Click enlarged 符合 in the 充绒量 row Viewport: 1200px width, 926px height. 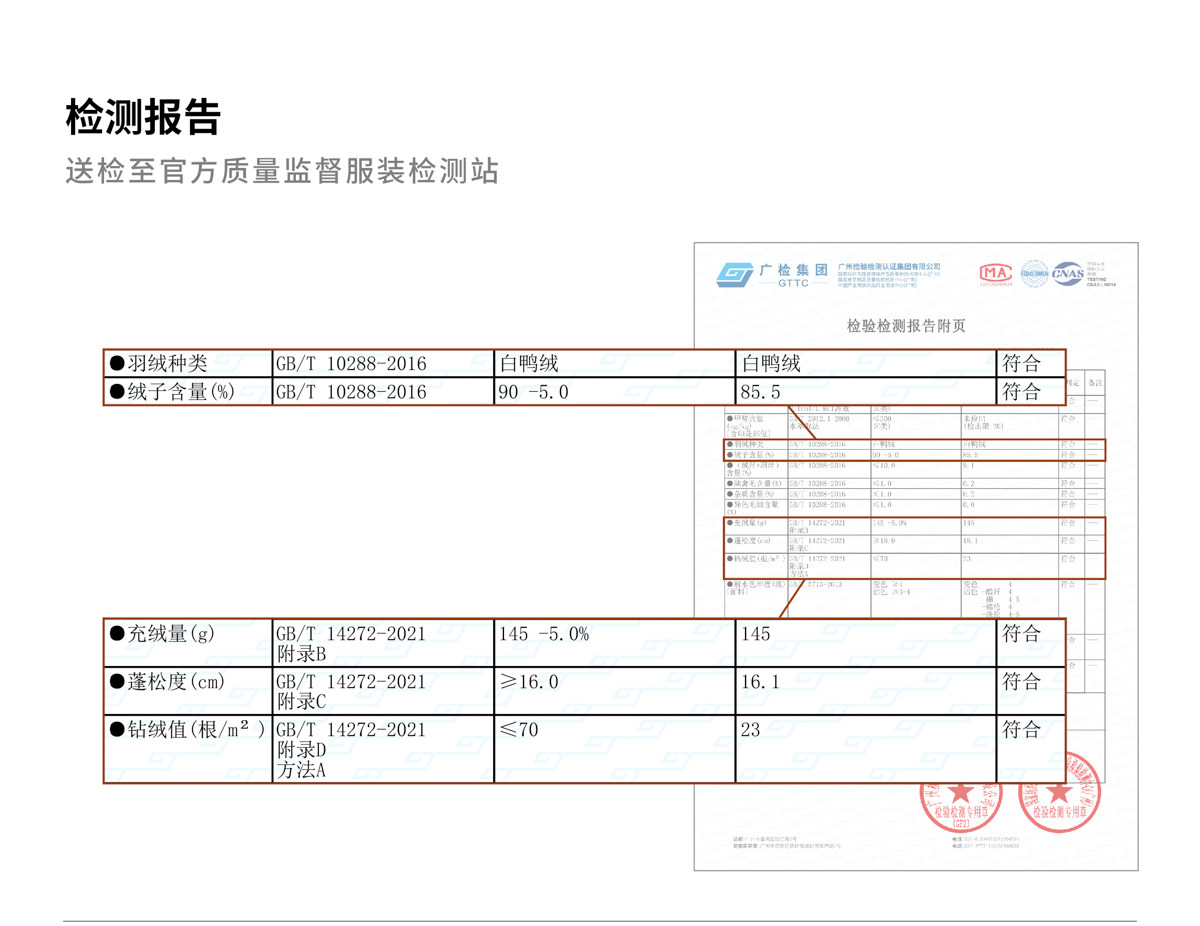1031,643
